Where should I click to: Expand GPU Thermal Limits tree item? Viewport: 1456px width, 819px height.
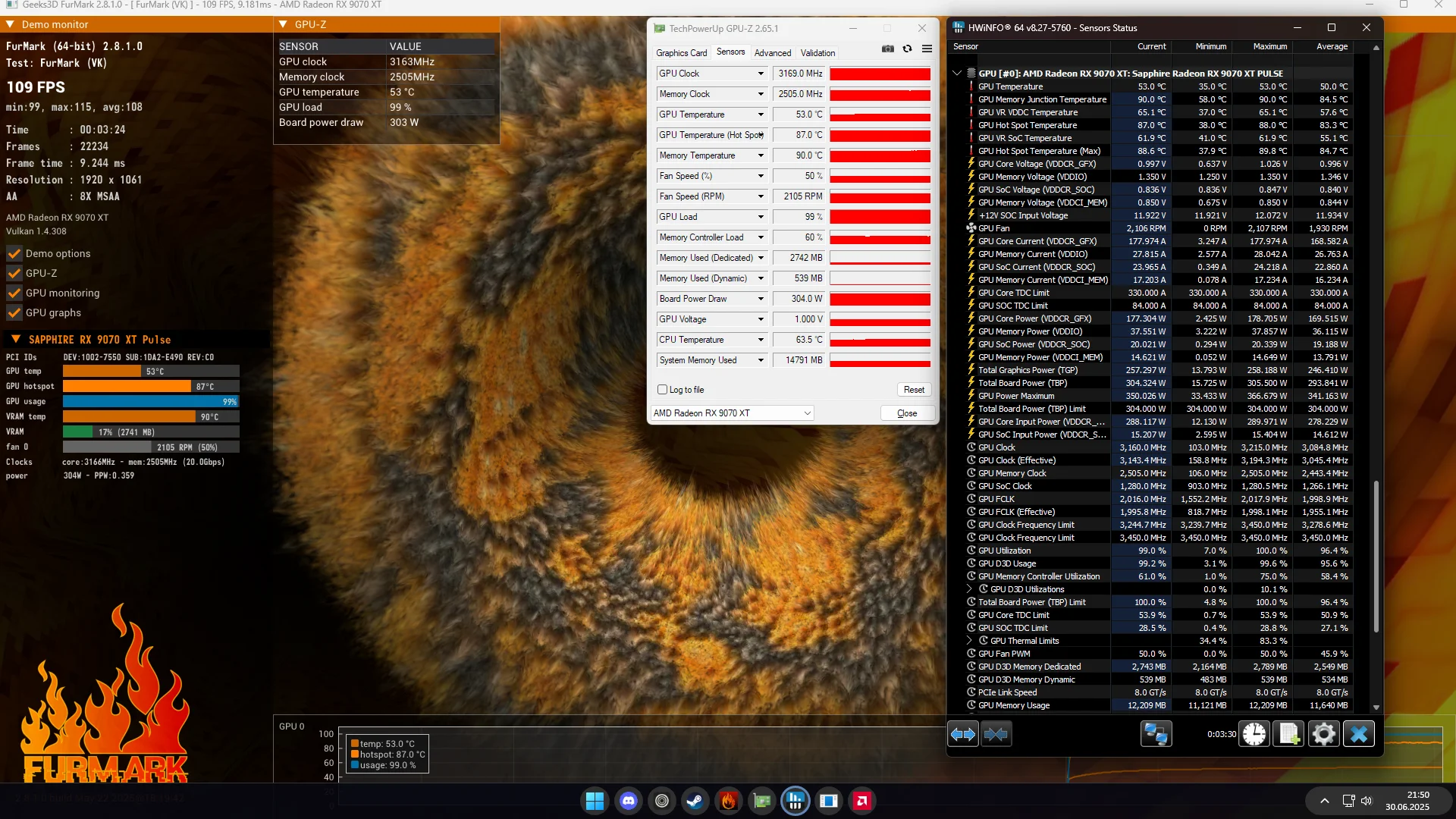pos(969,641)
